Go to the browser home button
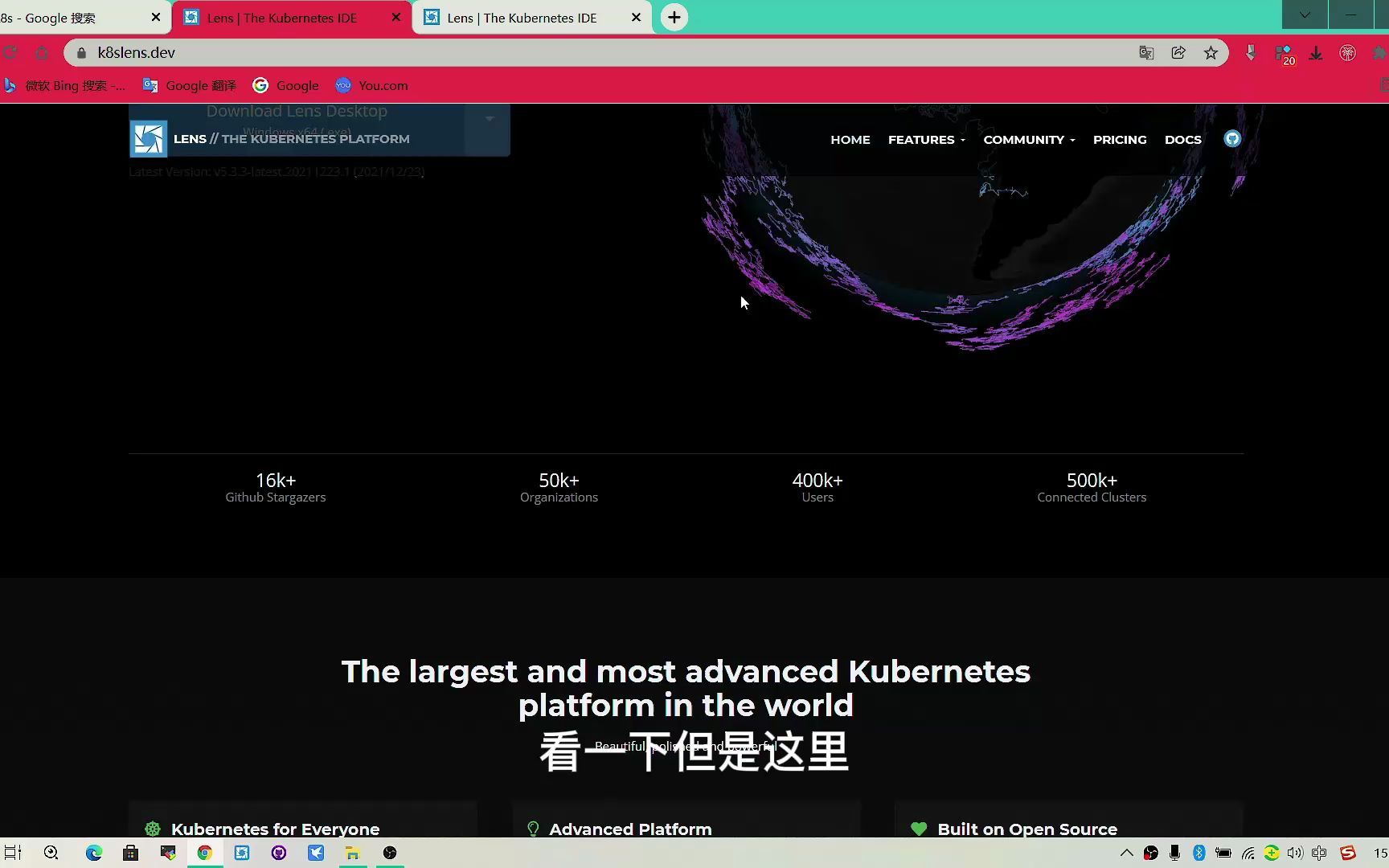Viewport: 1389px width, 868px height. pos(42,53)
